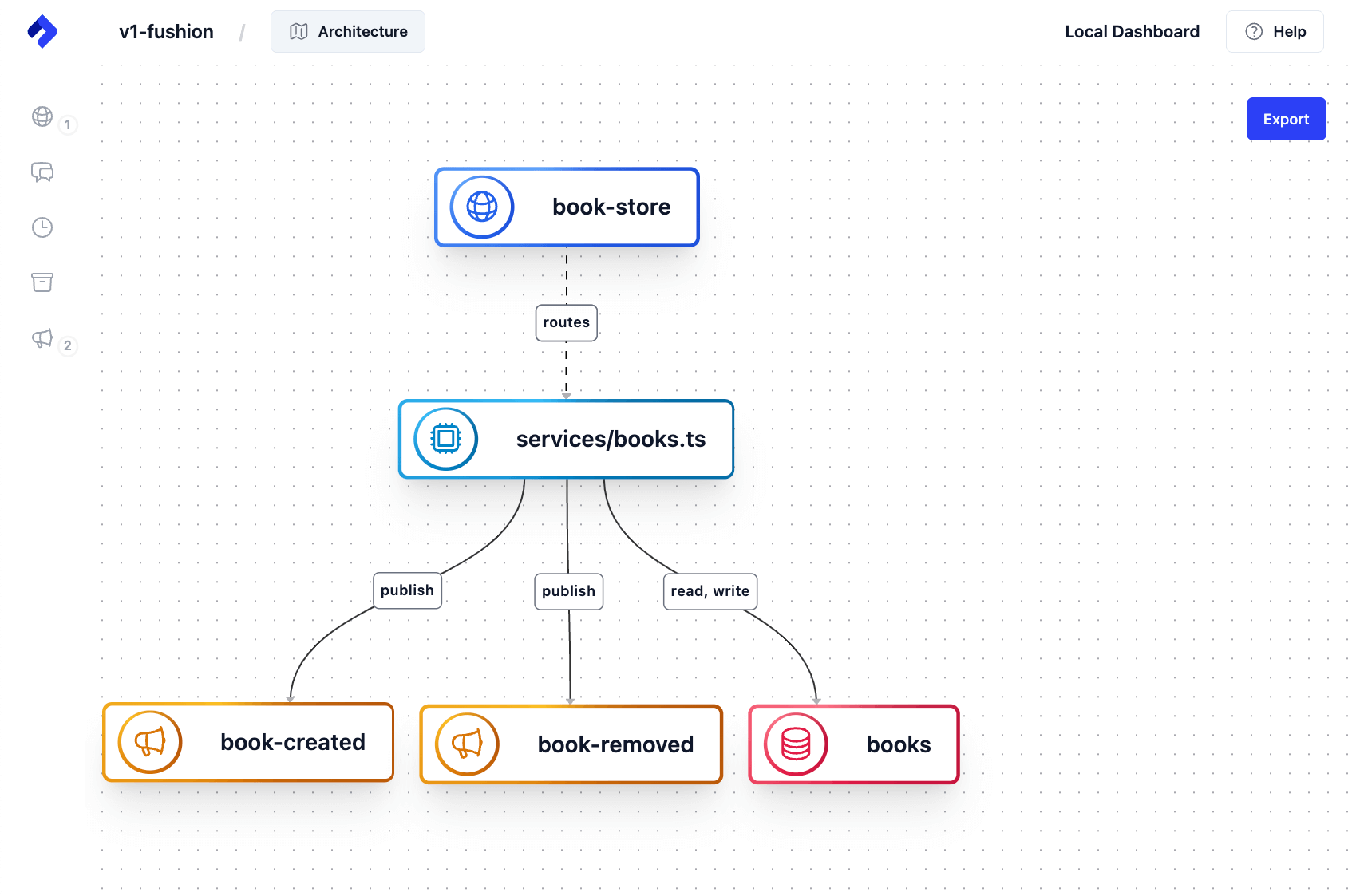The image size is (1356, 896).
Task: Open the archive box sidebar icon
Action: [42, 282]
